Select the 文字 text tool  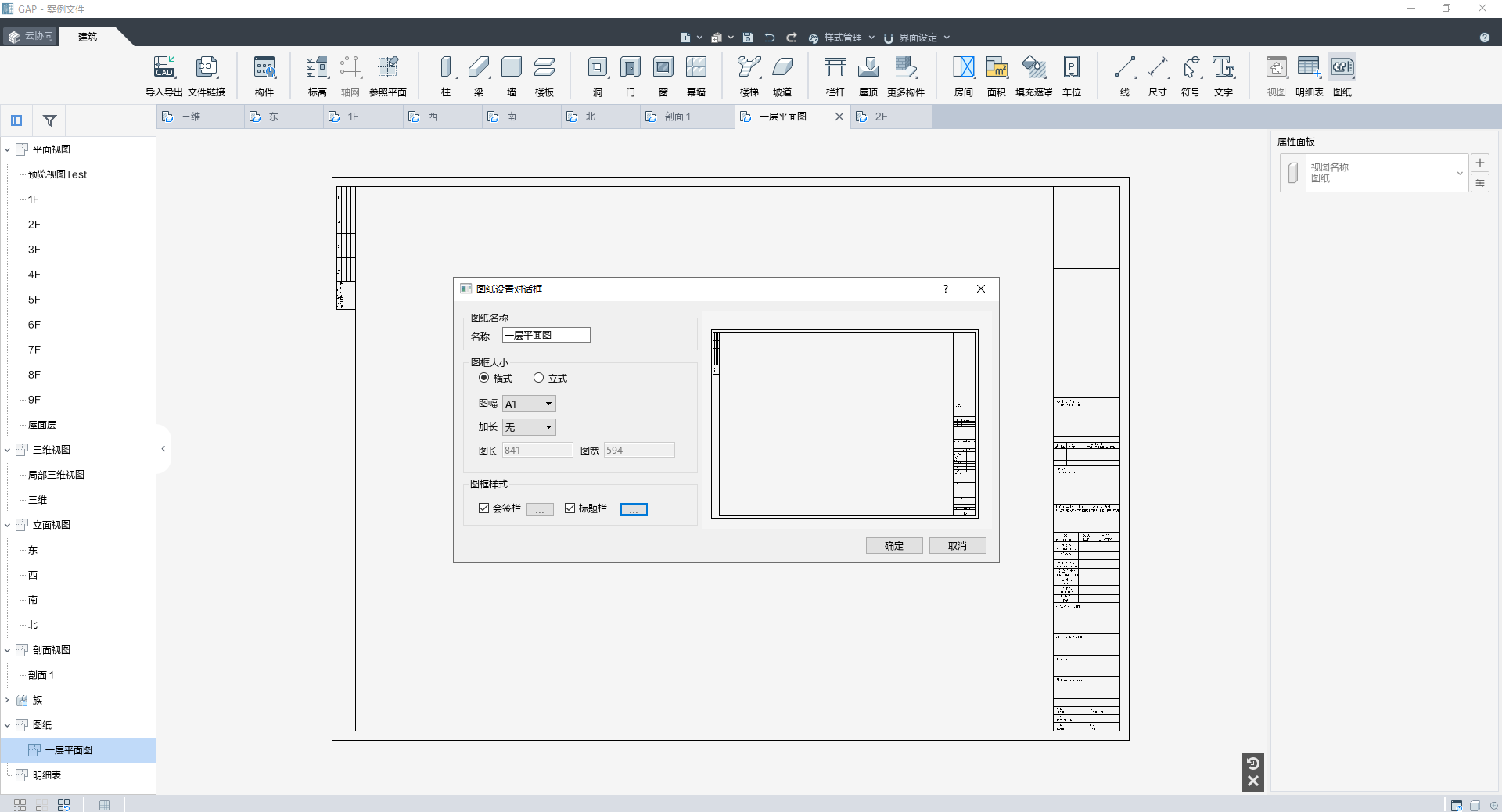pos(1224,76)
